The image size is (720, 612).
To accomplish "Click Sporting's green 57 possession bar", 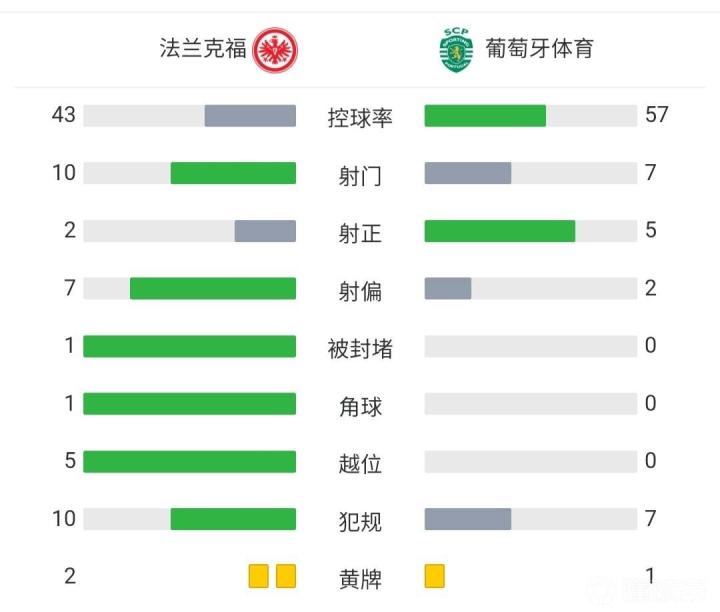I will pos(485,116).
